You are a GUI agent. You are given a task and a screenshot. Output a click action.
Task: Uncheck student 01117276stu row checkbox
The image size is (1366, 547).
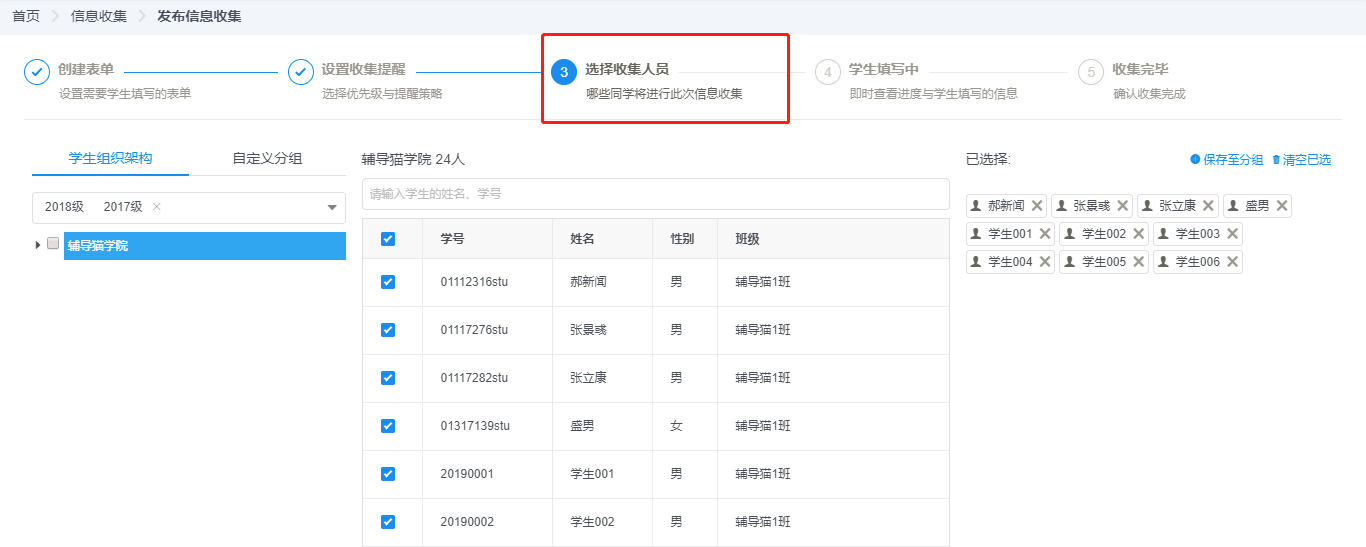(x=388, y=330)
